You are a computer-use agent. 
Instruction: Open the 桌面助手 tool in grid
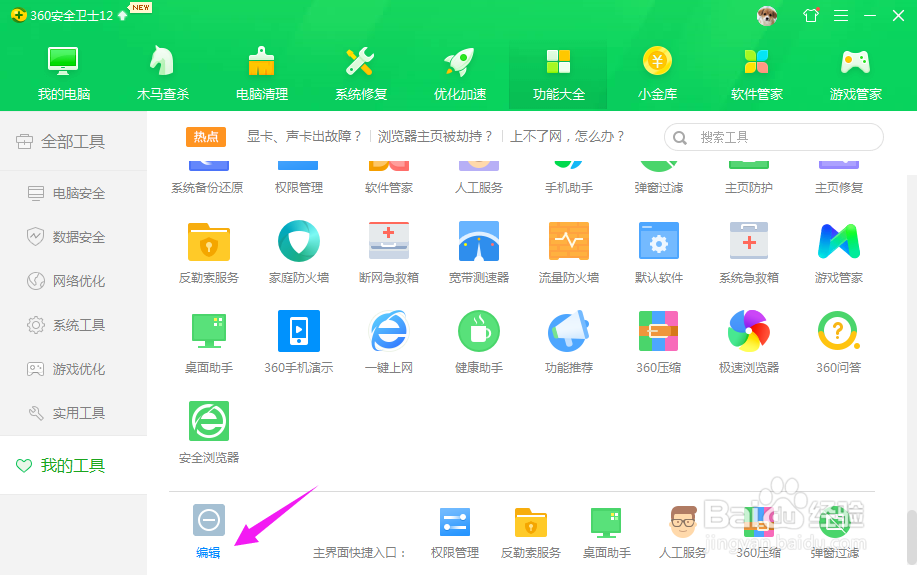click(209, 343)
